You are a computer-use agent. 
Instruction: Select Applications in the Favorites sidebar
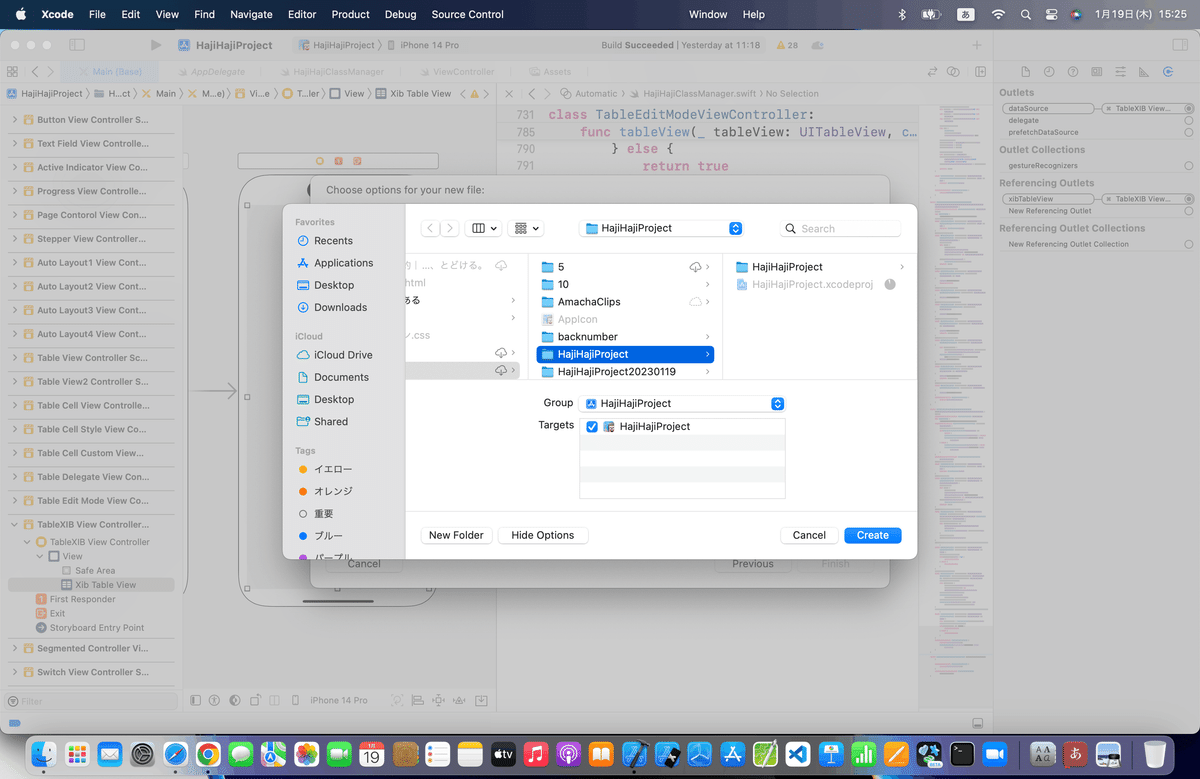343,263
